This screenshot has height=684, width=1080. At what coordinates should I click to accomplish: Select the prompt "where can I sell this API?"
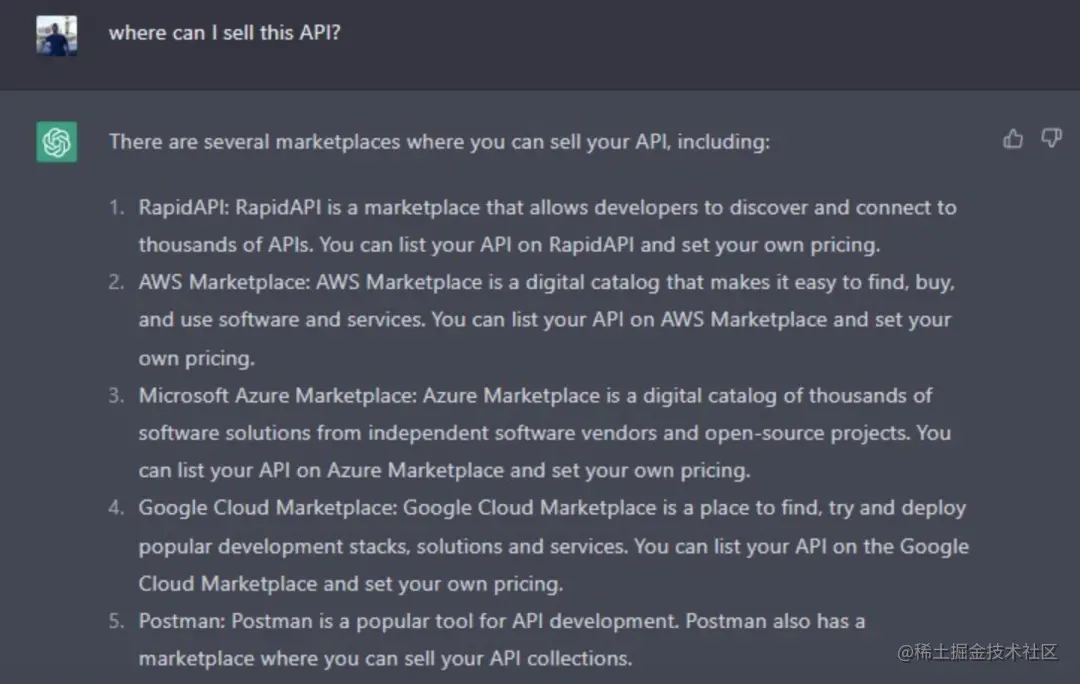[225, 32]
